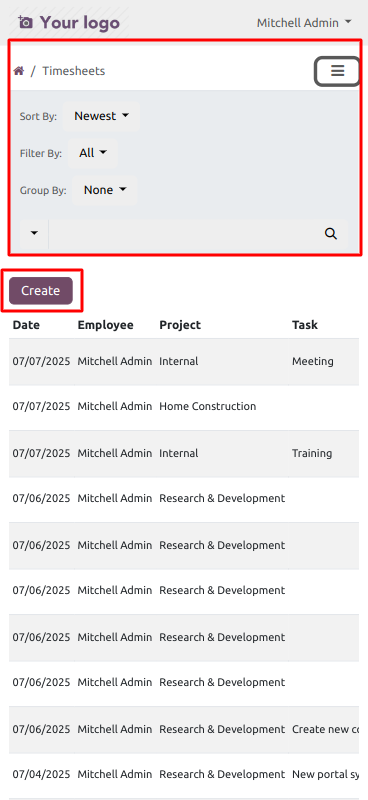Image resolution: width=368 pixels, height=800 pixels.
Task: Select the Internal Meeting timesheet row
Action: coord(184,362)
